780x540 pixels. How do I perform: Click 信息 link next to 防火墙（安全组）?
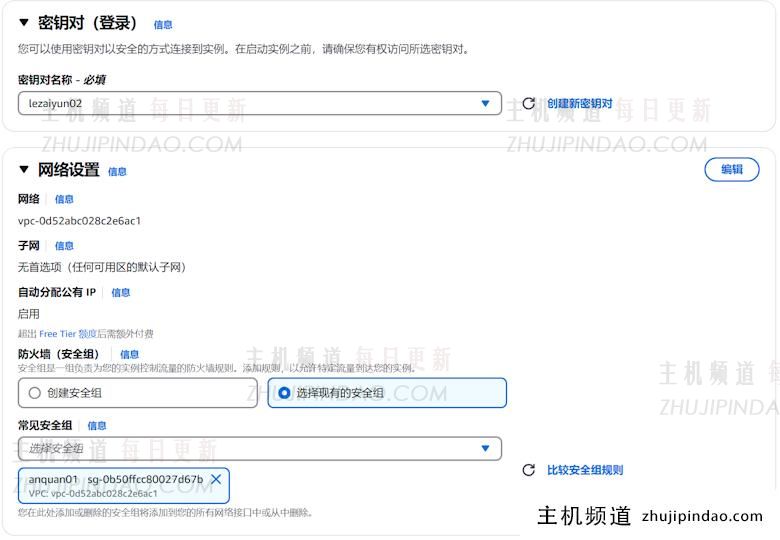click(129, 354)
